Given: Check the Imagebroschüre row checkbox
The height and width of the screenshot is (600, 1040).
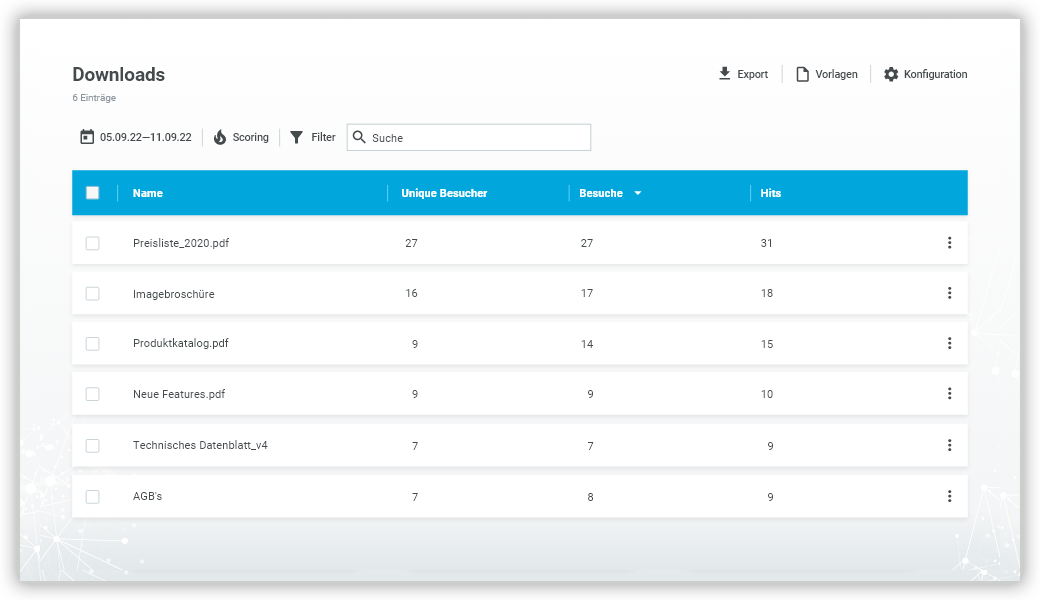Looking at the screenshot, I should coord(92,293).
